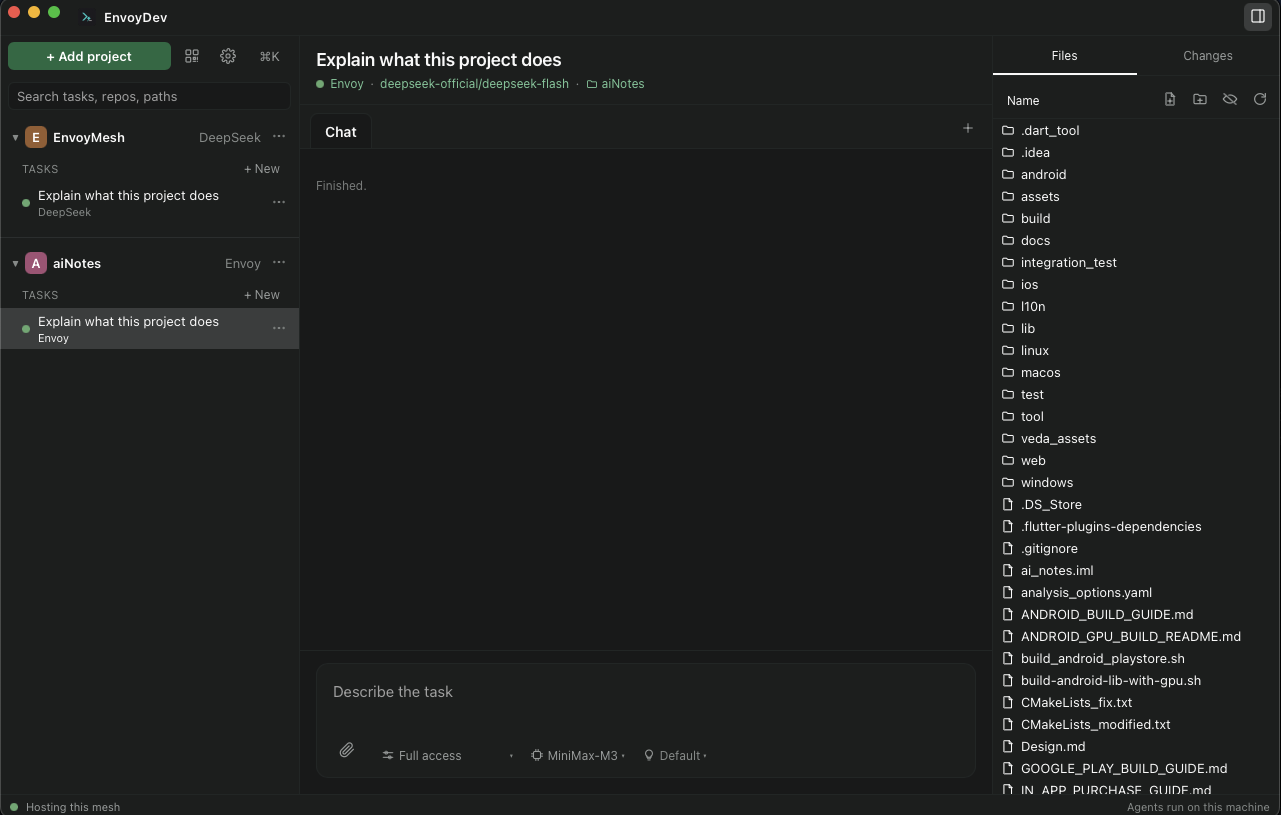Screen dimensions: 1281x815
Task: Open the deepseek-official/deepseek-flash link
Action: click(474, 84)
